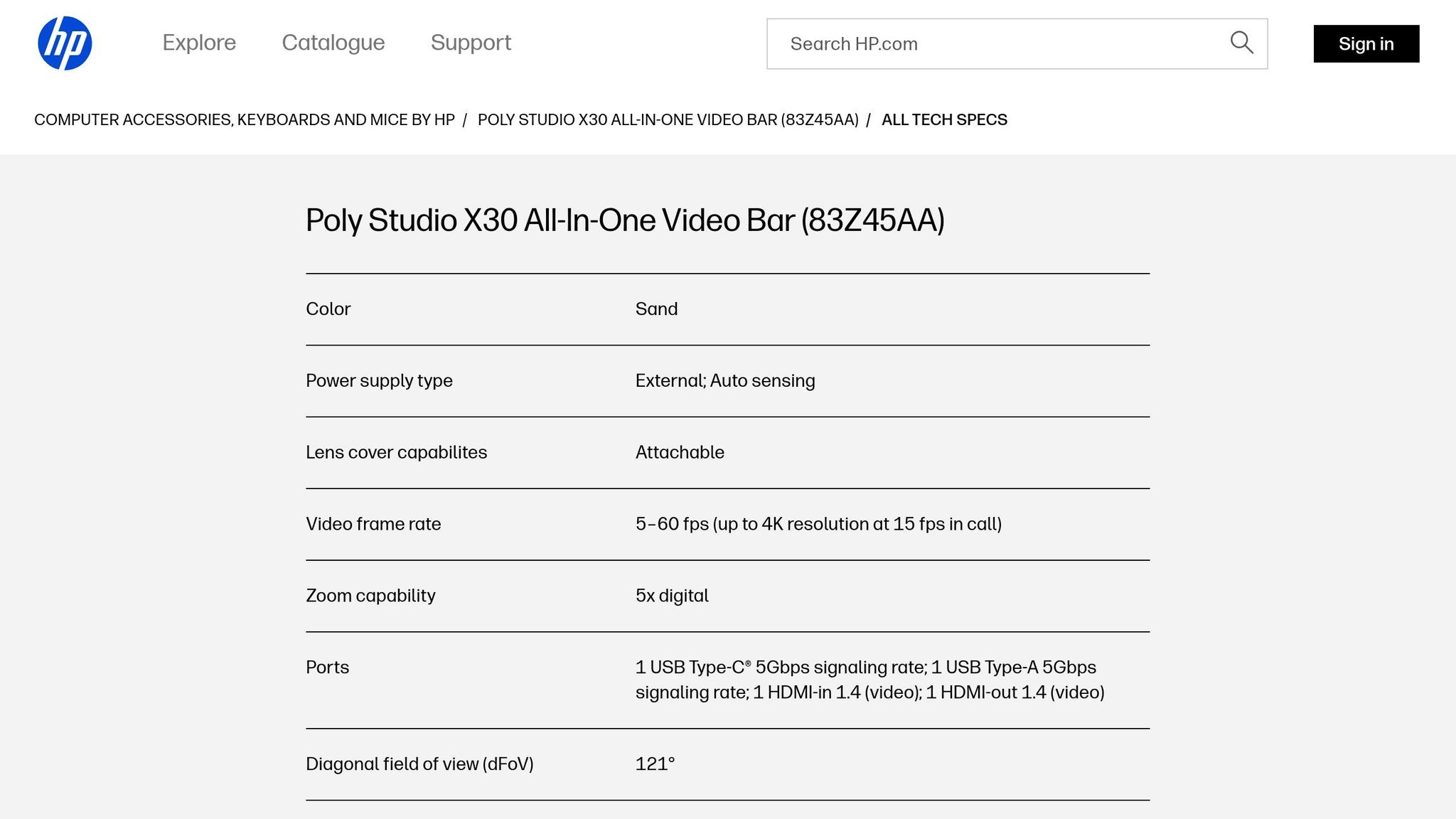This screenshot has width=1456, height=819.
Task: Click the 5x digital zoom value
Action: [672, 596]
